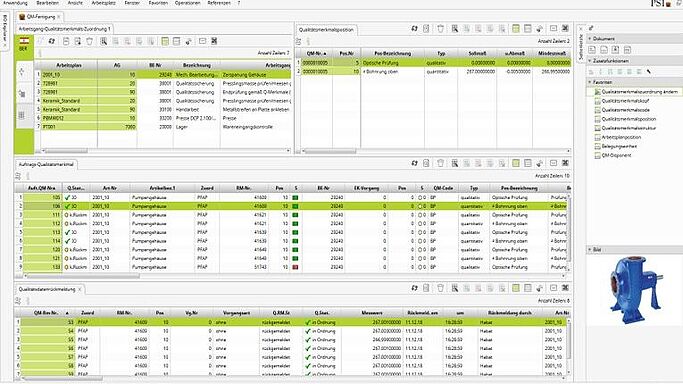Toggle table view in Qualitätsmerkmalsposition toolbar

[516, 29]
